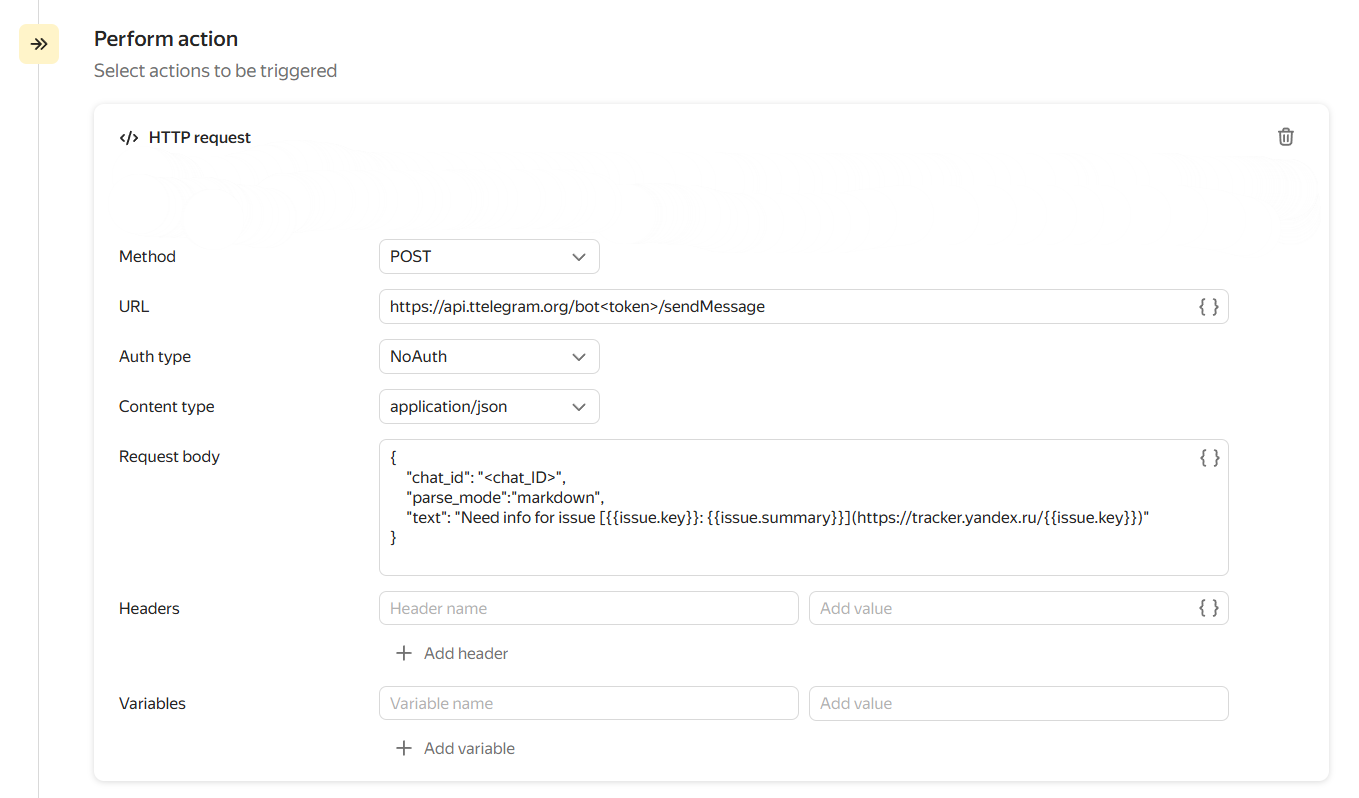Click the Header name input field
Screen dimensions: 1359x798
pos(588,608)
